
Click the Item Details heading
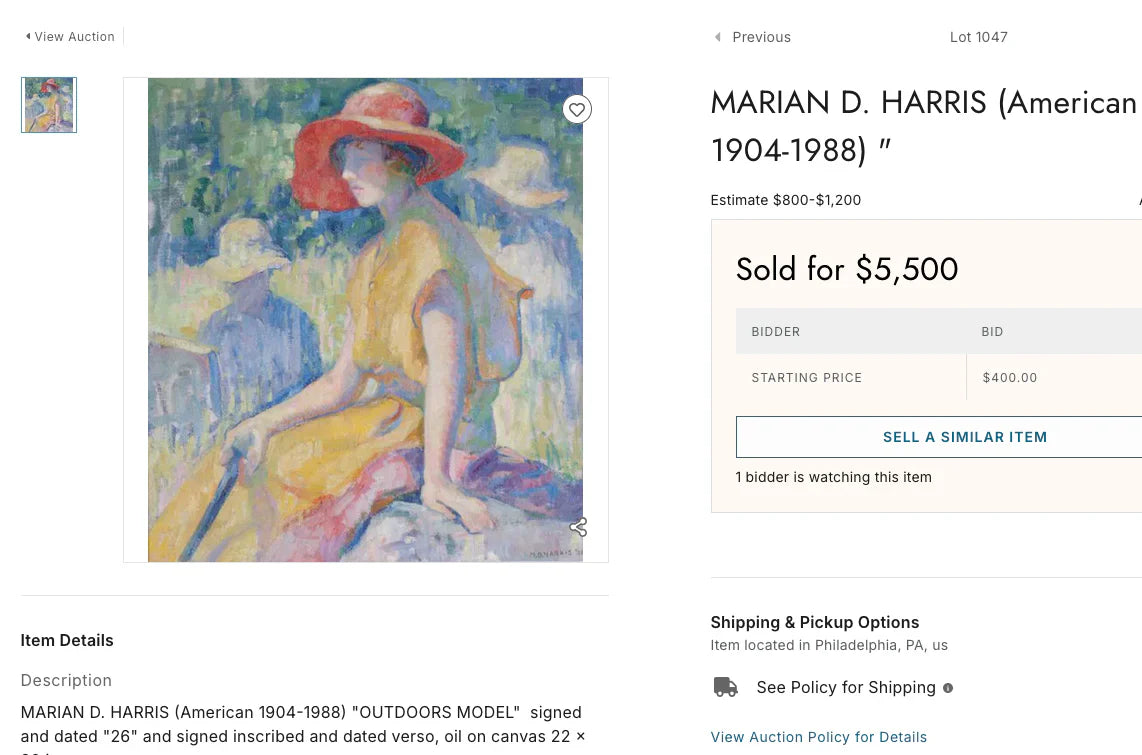67,640
